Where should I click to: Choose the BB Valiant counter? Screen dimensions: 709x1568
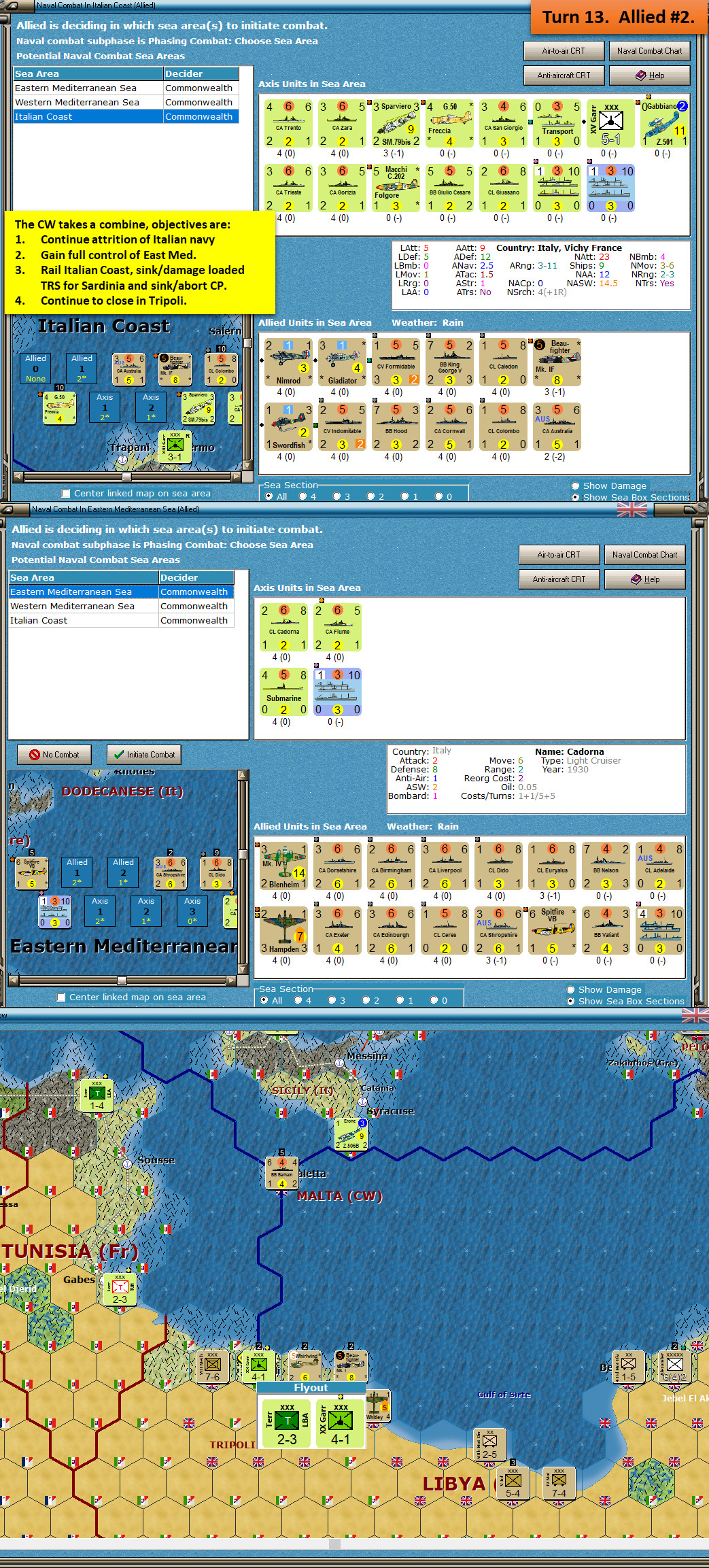[x=606, y=931]
